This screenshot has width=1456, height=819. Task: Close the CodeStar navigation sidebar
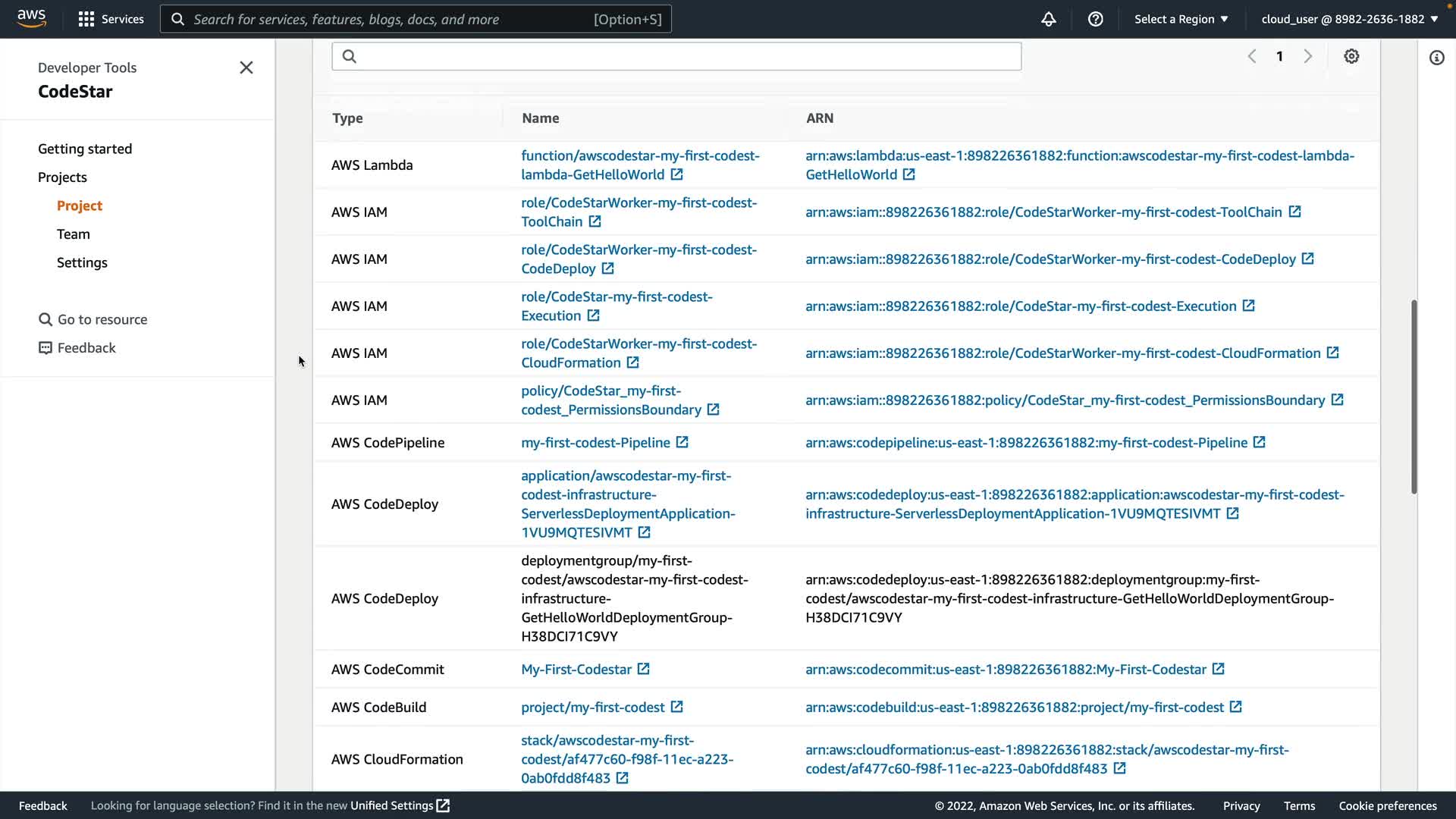pyautogui.click(x=246, y=67)
